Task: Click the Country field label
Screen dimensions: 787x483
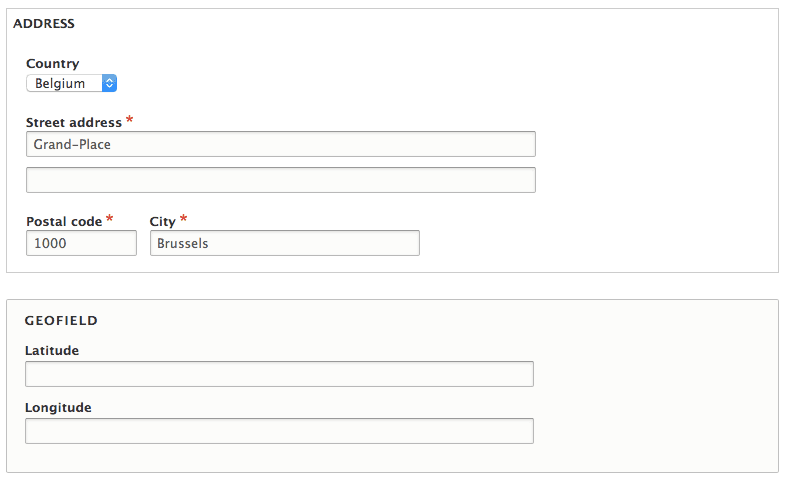Action: click(x=52, y=64)
